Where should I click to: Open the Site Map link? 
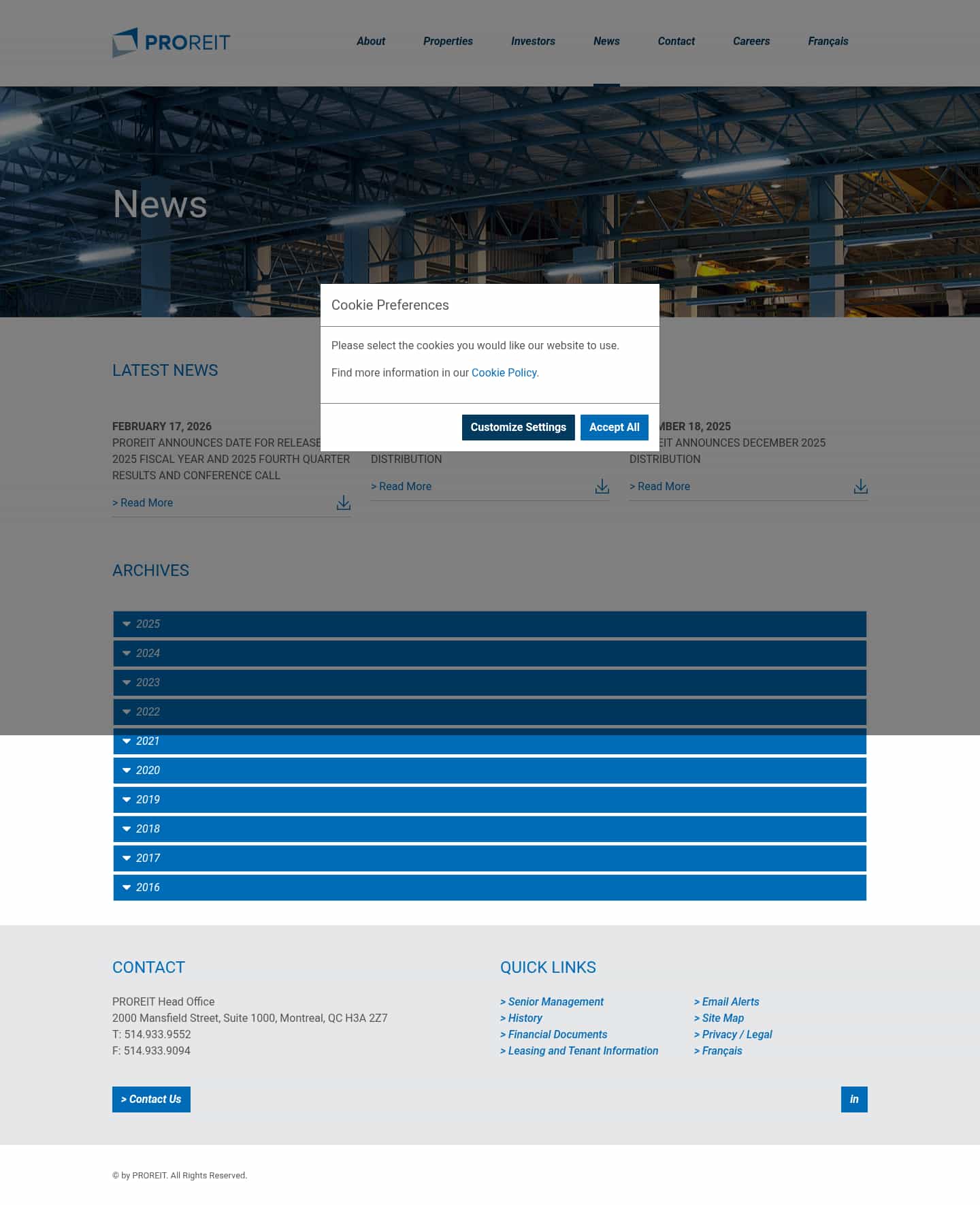pos(719,1018)
